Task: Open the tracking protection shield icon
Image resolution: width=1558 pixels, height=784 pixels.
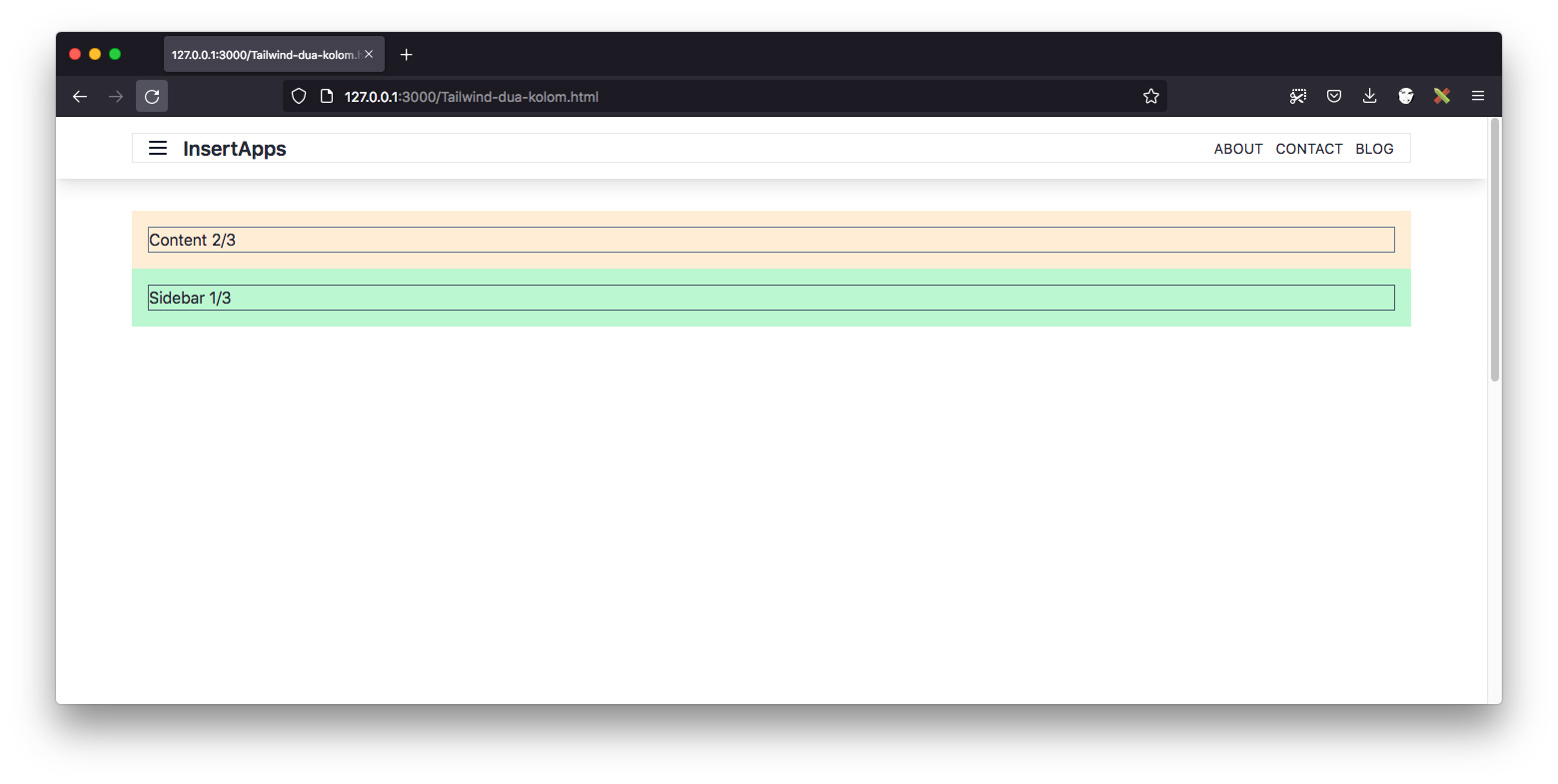Action: 299,97
